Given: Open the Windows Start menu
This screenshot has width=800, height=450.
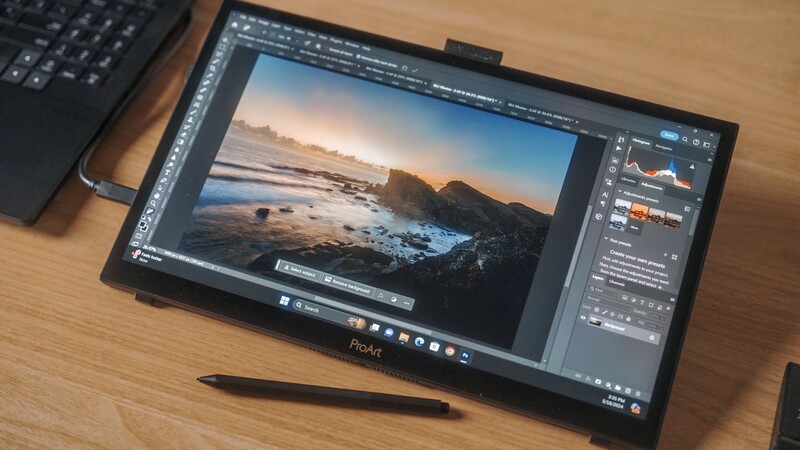Looking at the screenshot, I should pos(285,301).
